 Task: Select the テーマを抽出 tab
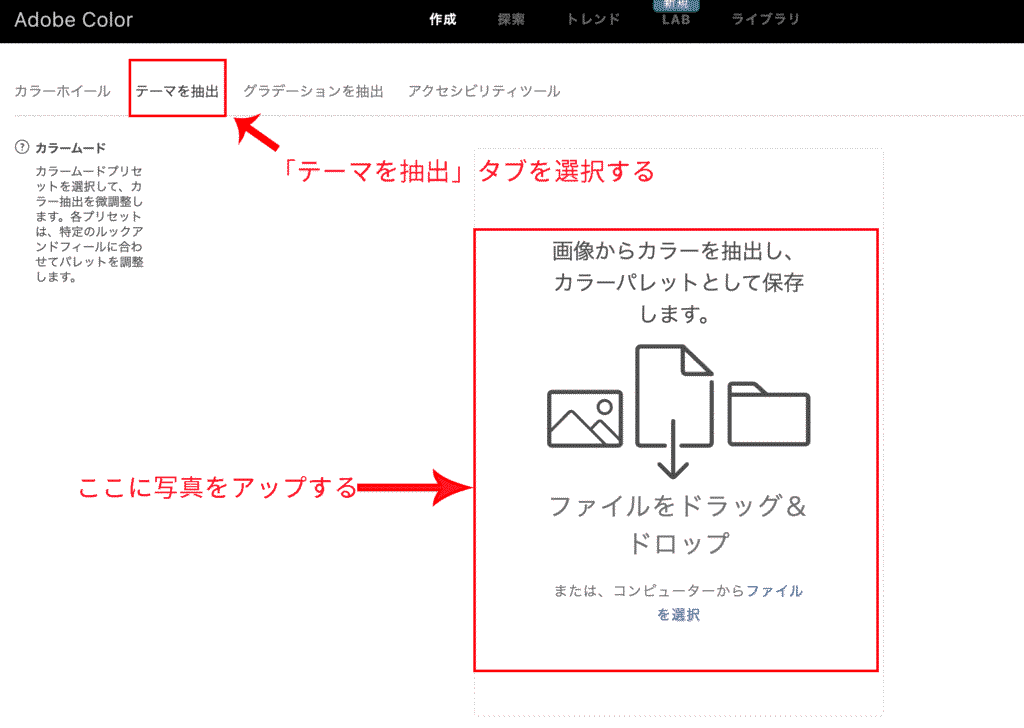tap(177, 91)
